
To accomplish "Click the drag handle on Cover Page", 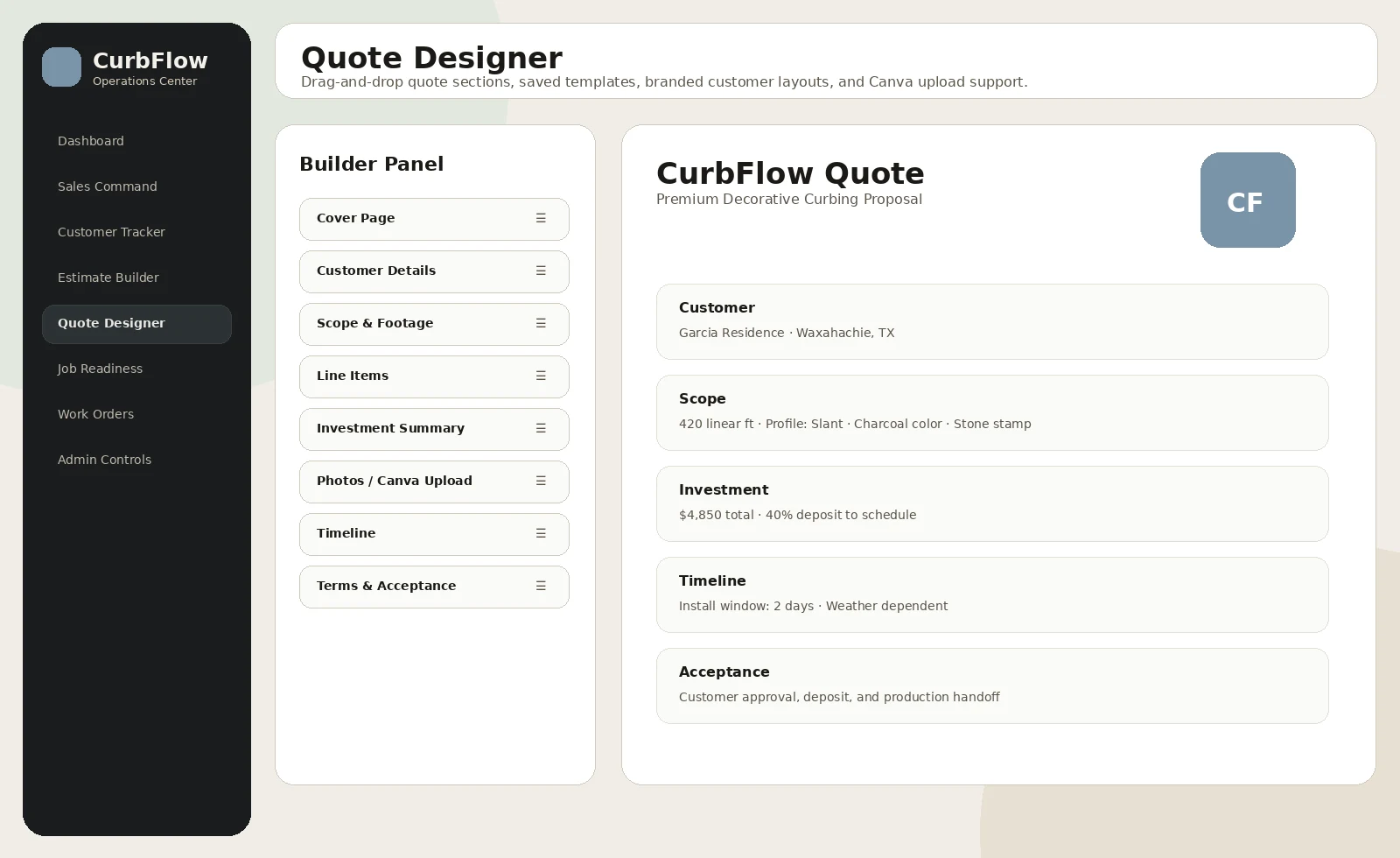I will pos(541,218).
